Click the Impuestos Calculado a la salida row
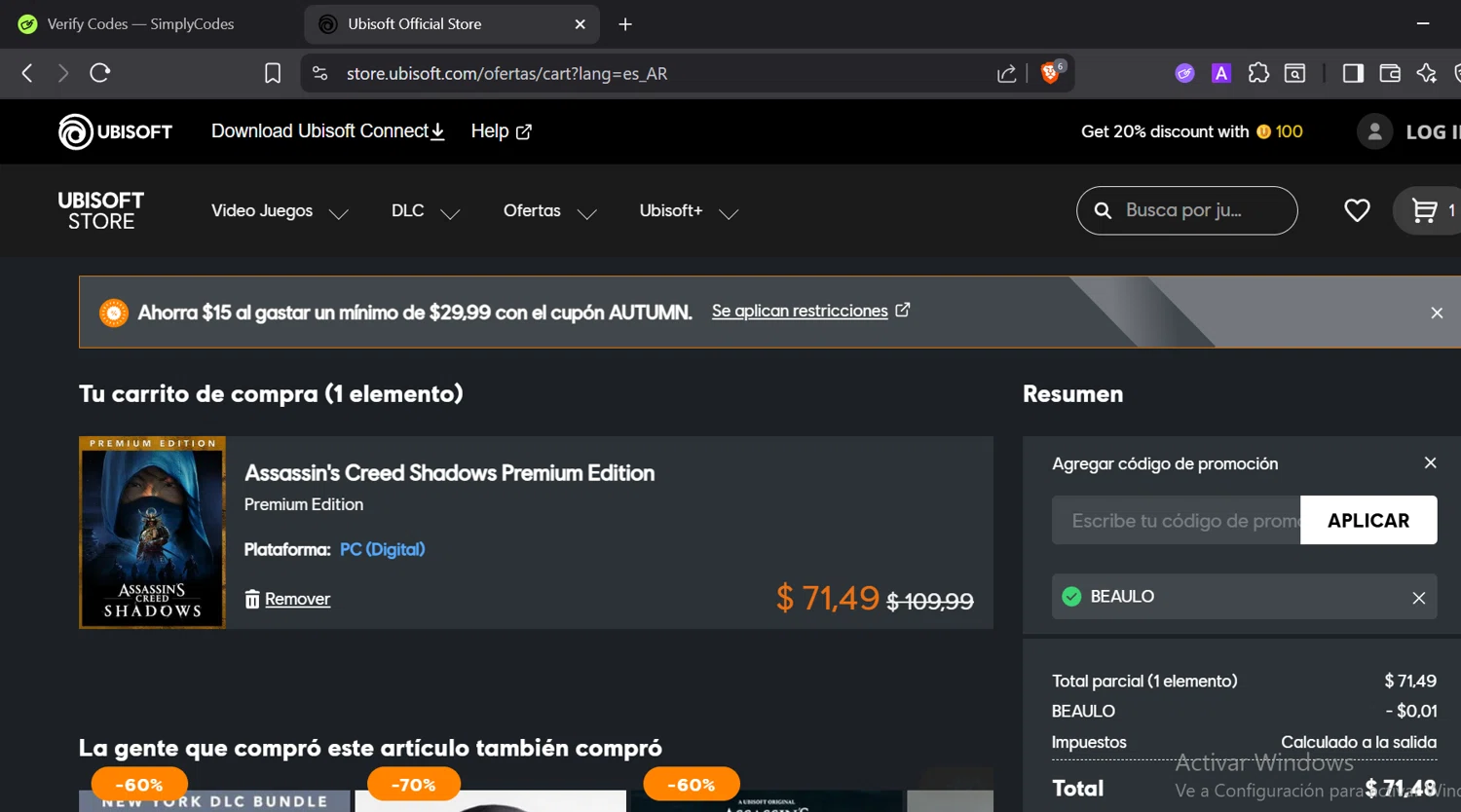Viewport: 1461px width, 812px height. [1244, 742]
